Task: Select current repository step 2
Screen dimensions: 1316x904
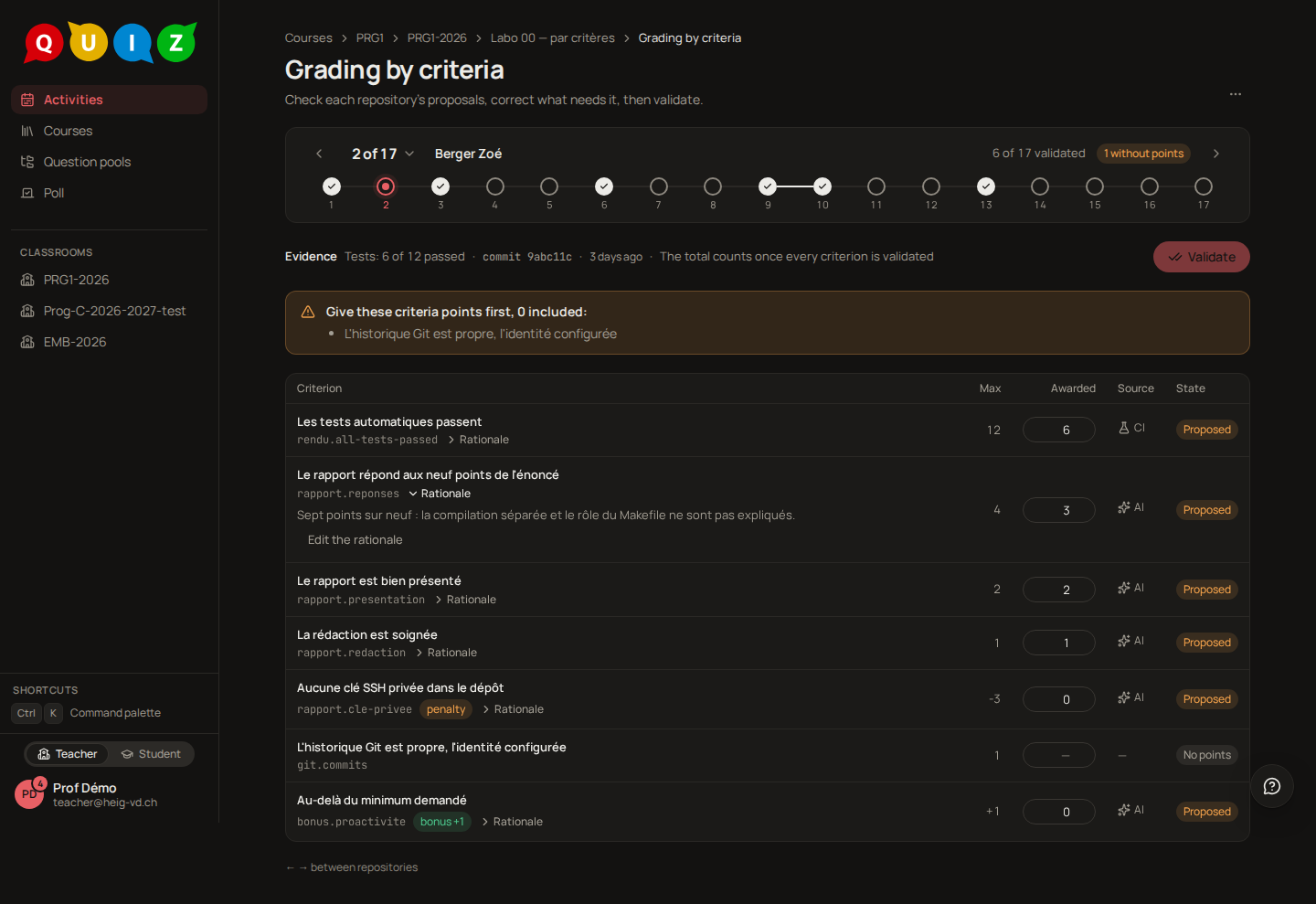Action: pos(386,186)
